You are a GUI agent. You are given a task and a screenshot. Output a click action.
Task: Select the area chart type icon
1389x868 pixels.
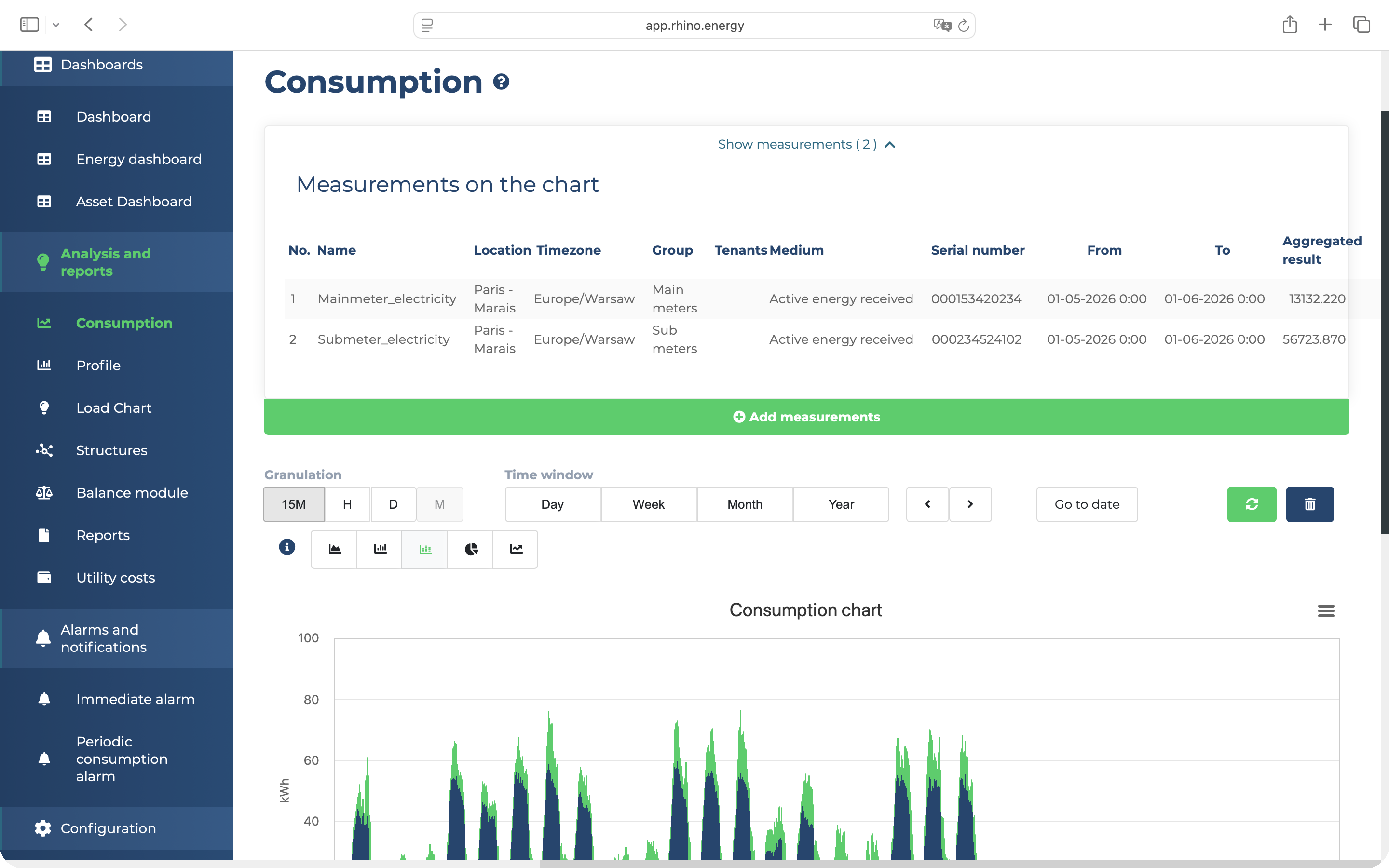pyautogui.click(x=335, y=549)
